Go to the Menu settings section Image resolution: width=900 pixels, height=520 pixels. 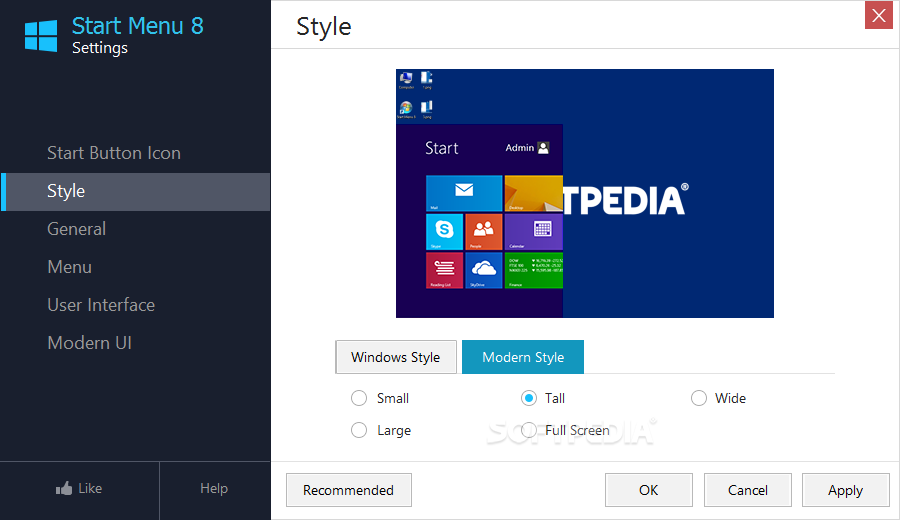(69, 267)
